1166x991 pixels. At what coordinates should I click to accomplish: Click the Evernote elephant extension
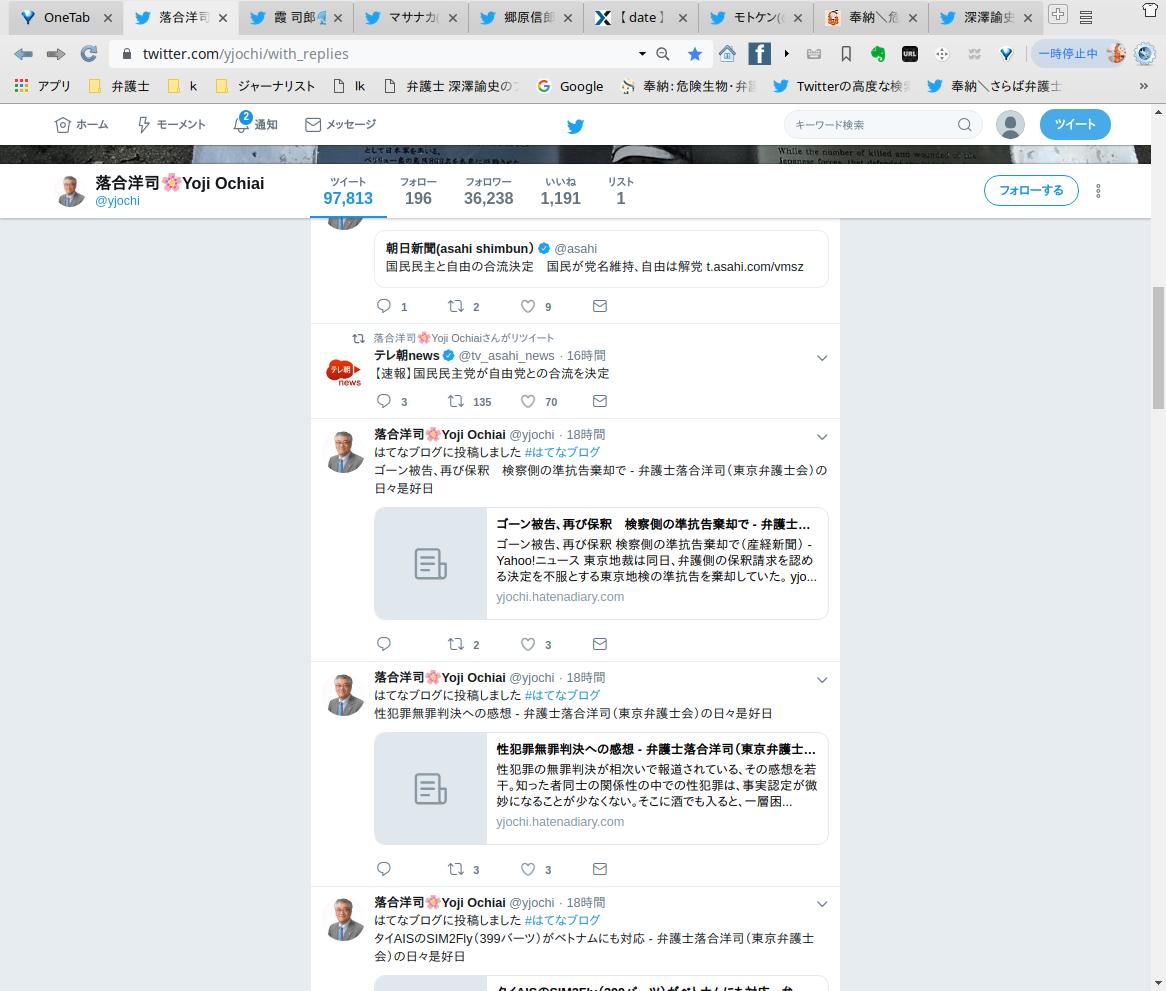click(878, 54)
